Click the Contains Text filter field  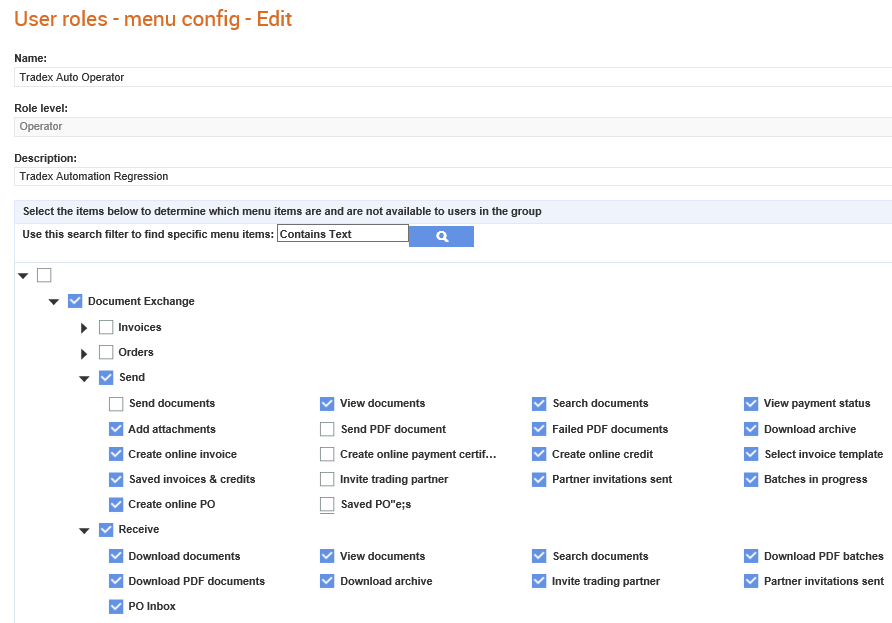(342, 233)
